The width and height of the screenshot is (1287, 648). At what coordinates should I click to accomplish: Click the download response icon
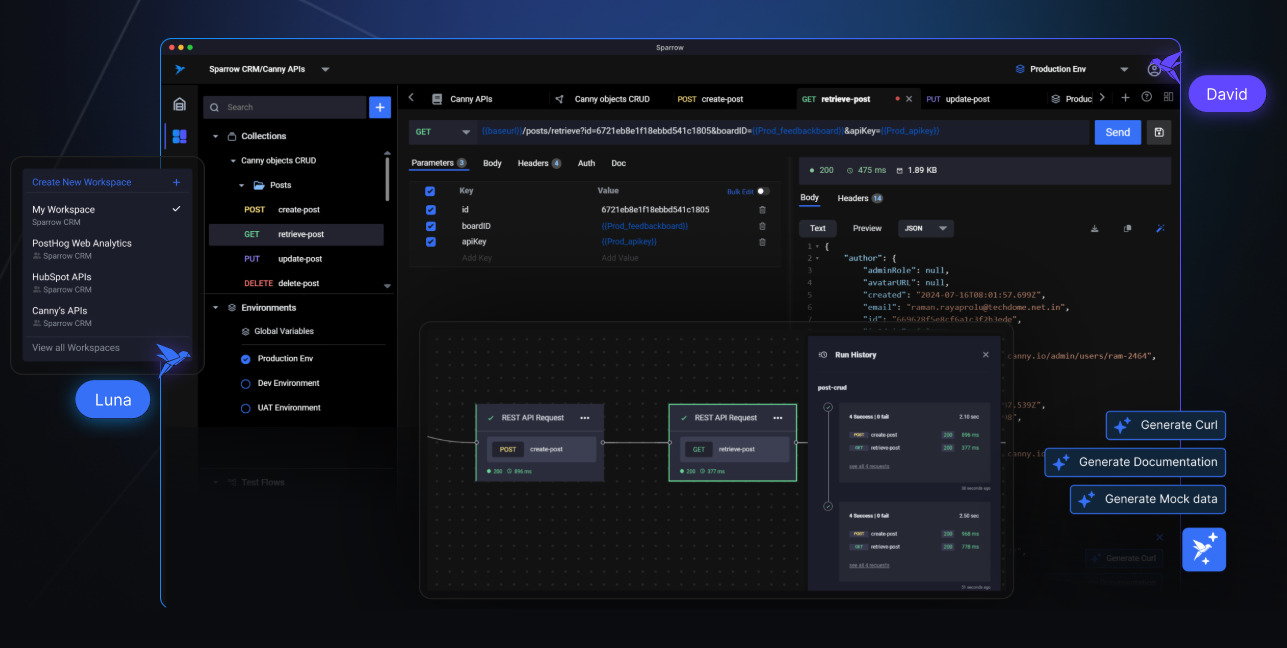click(1094, 228)
